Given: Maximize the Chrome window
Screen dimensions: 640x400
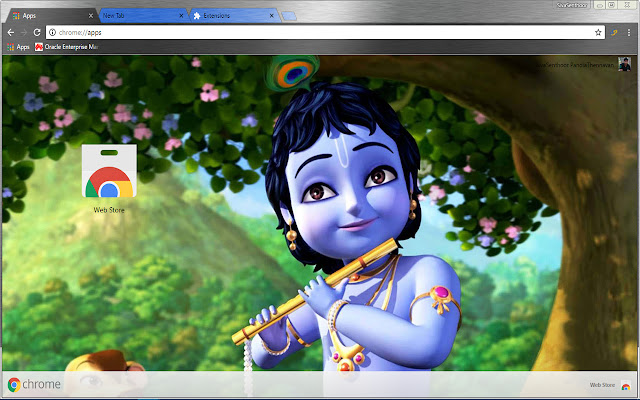Looking at the screenshot, I should (x=611, y=5).
